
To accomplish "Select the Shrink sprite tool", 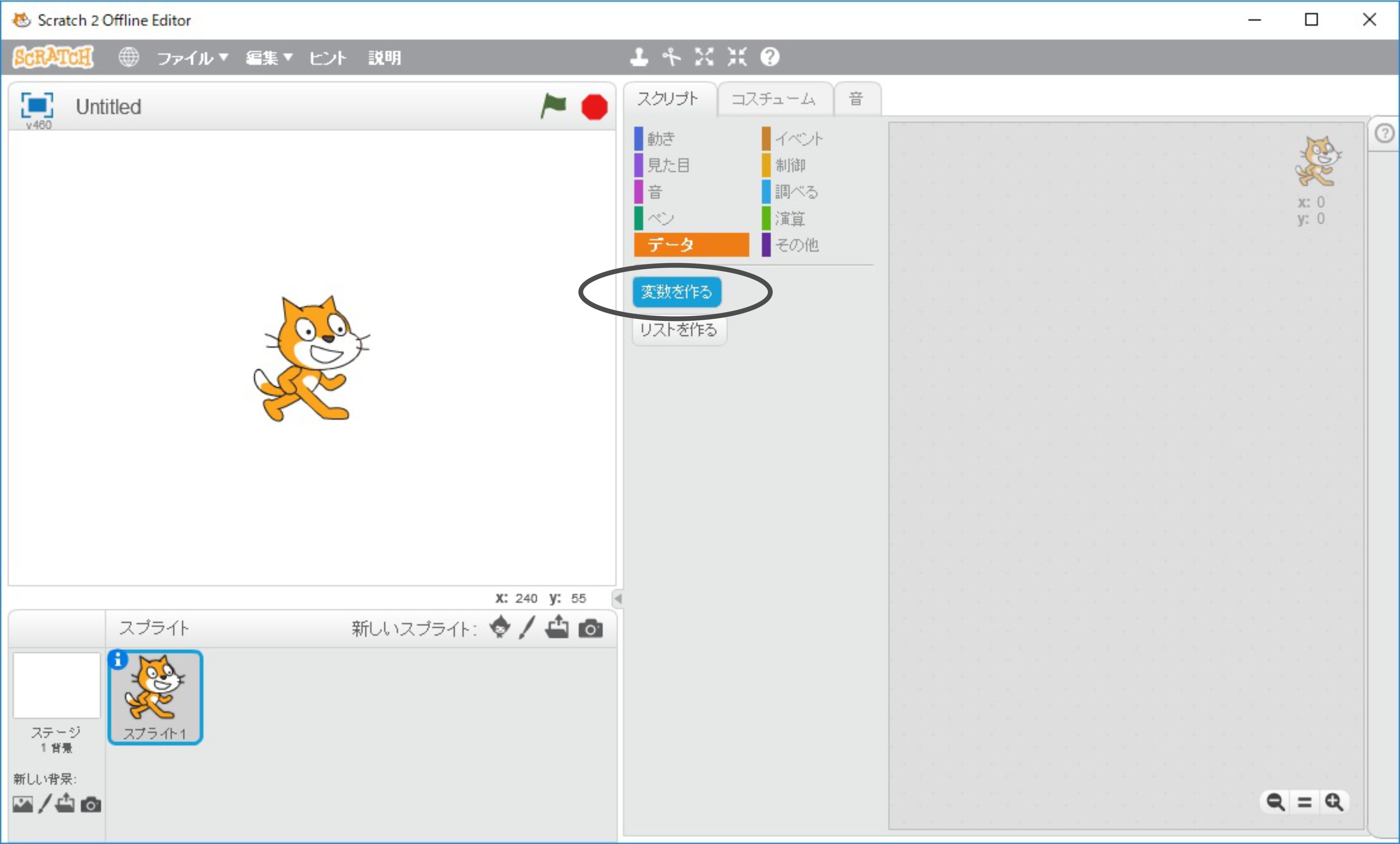I will (x=737, y=57).
